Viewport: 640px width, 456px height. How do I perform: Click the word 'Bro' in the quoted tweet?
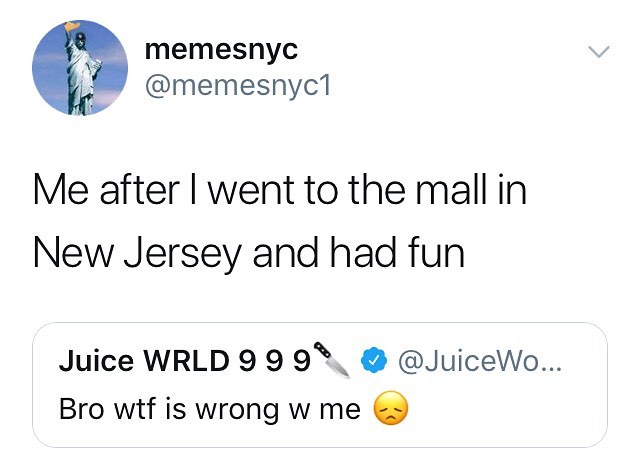(82, 409)
